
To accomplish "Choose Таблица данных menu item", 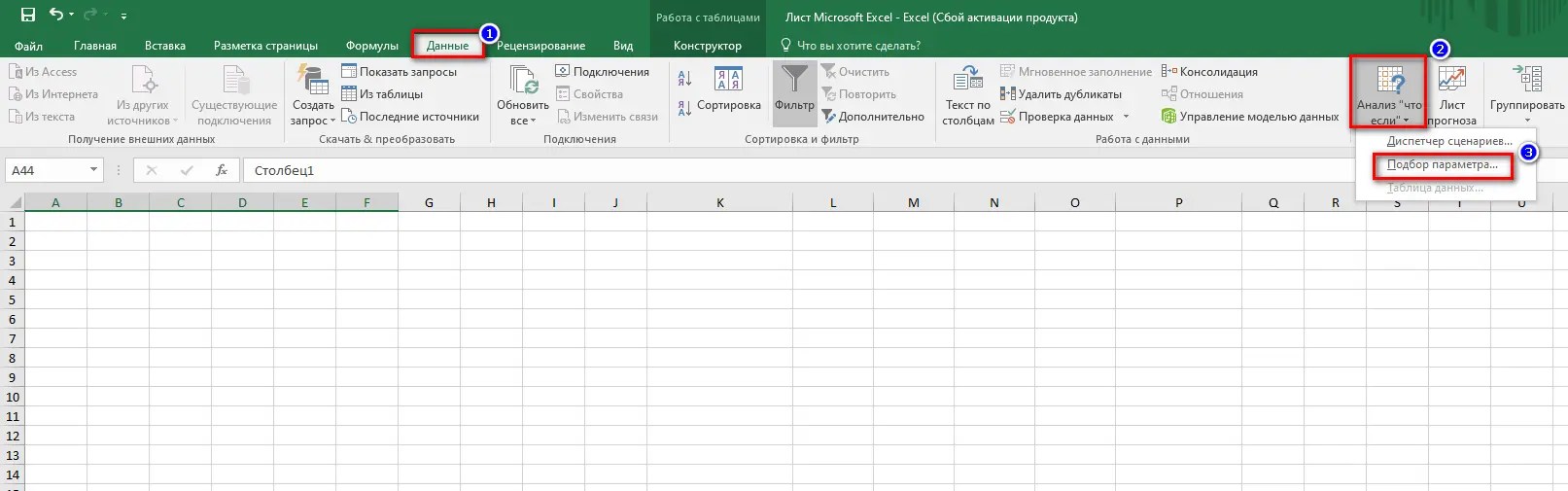I will (1435, 188).
